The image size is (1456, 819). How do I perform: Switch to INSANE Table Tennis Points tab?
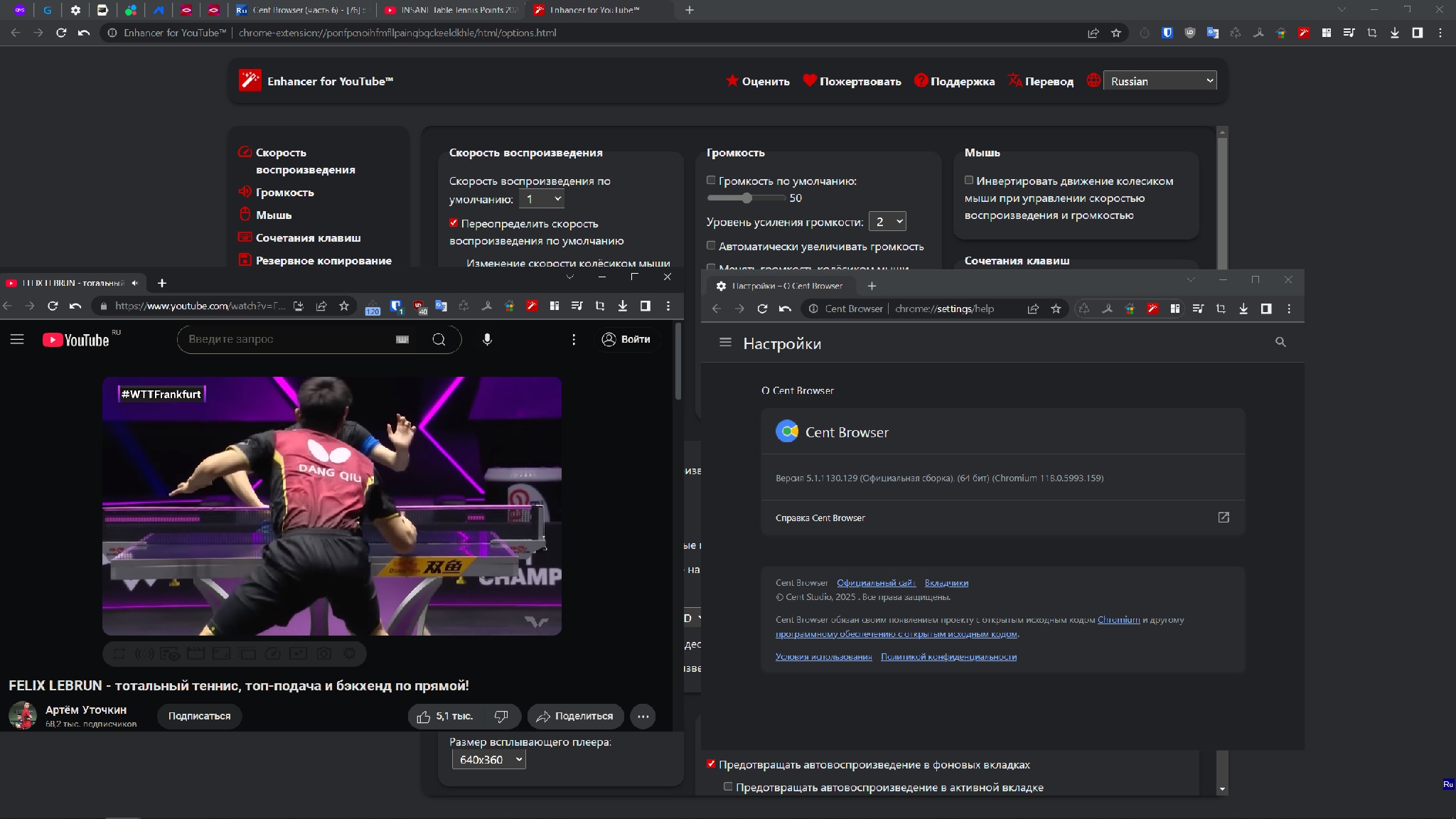click(x=451, y=10)
